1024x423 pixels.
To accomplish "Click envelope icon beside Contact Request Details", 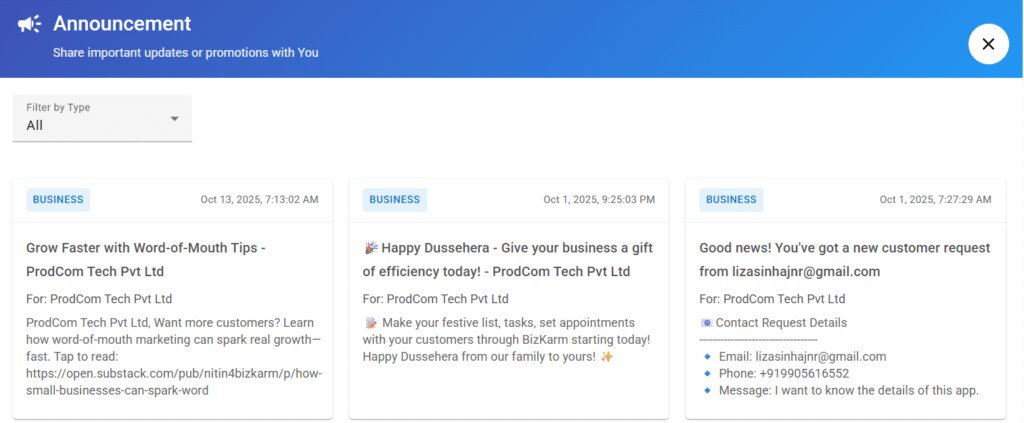I will point(706,323).
